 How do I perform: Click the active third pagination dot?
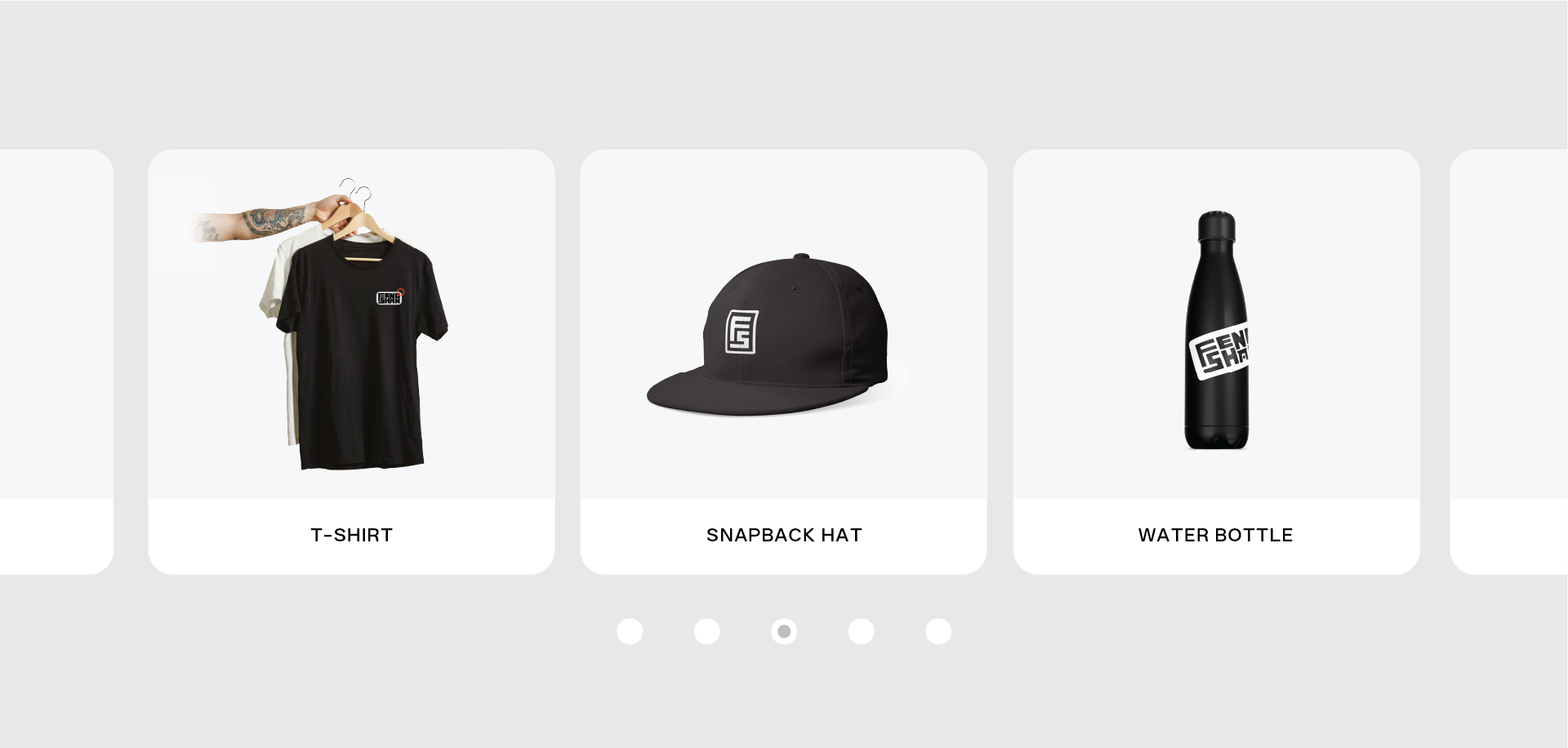click(x=784, y=631)
